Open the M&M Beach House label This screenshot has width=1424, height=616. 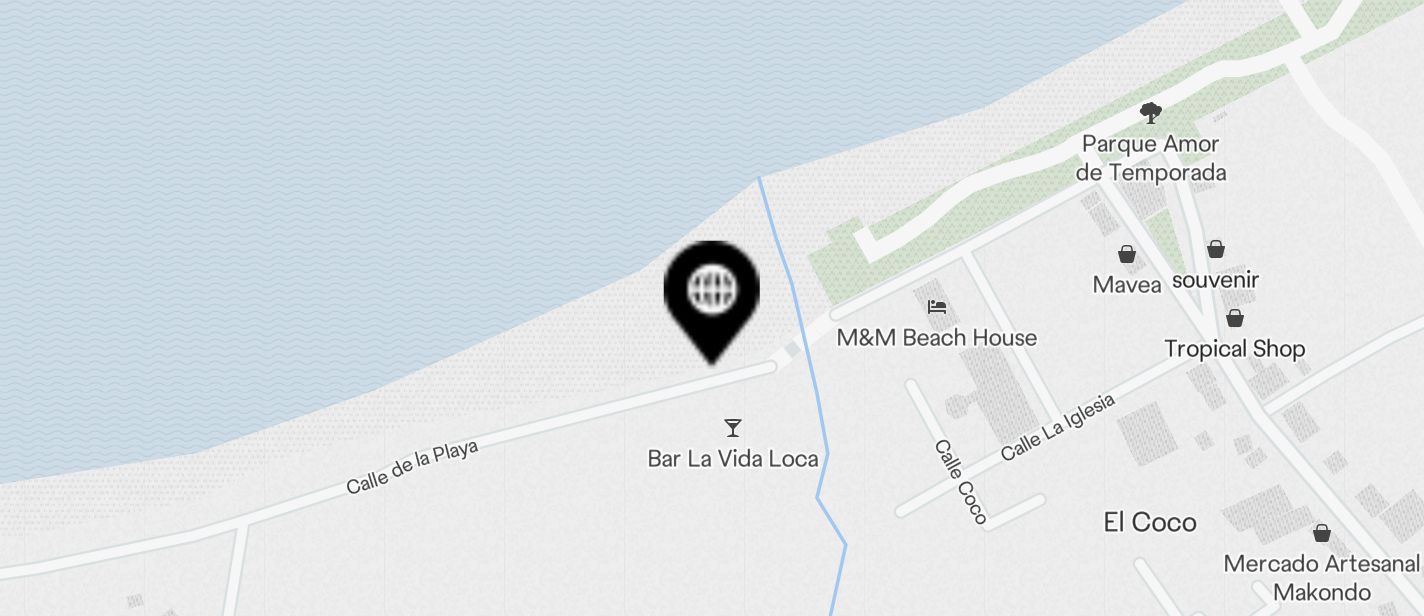[937, 338]
